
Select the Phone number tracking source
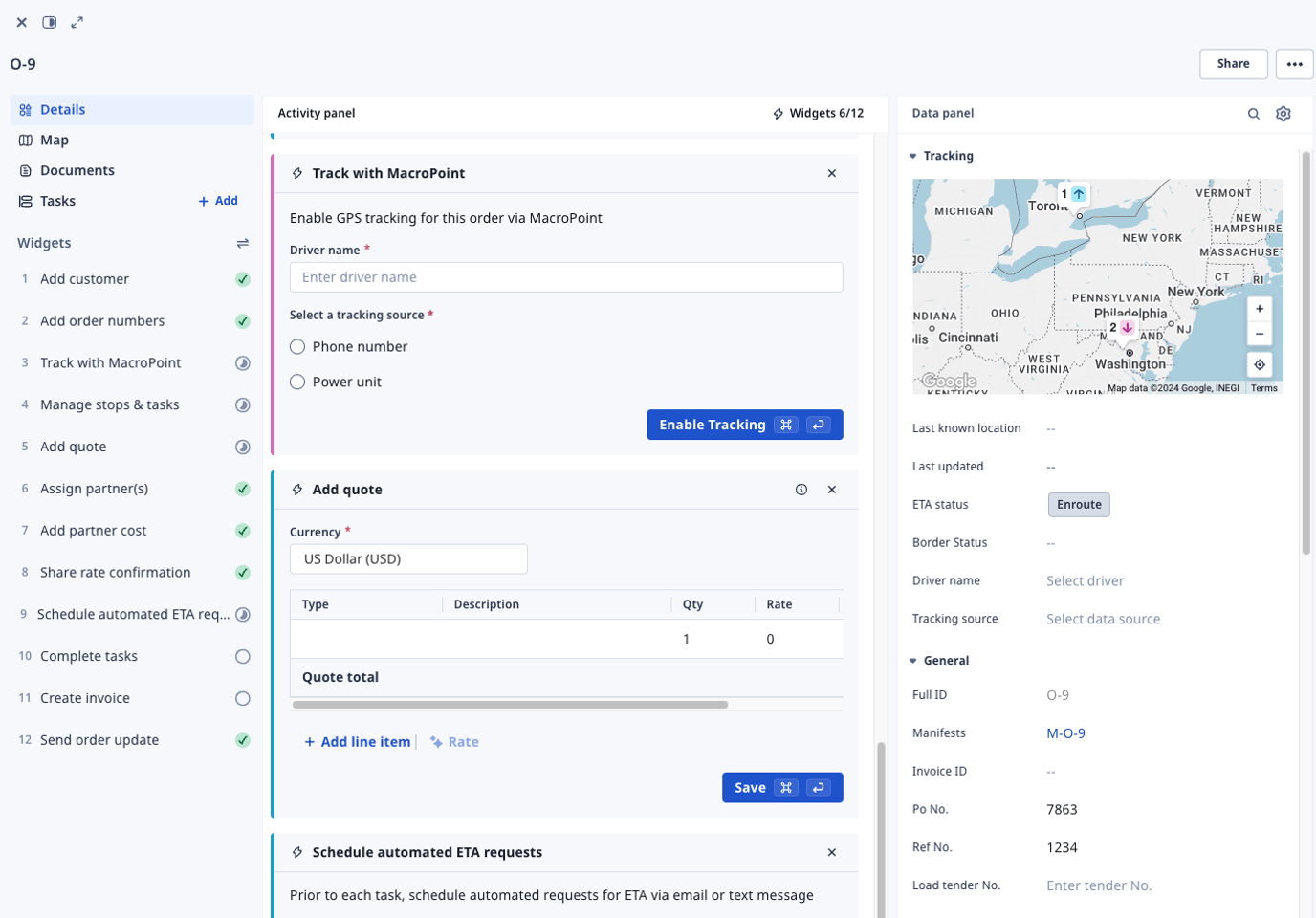[296, 346]
